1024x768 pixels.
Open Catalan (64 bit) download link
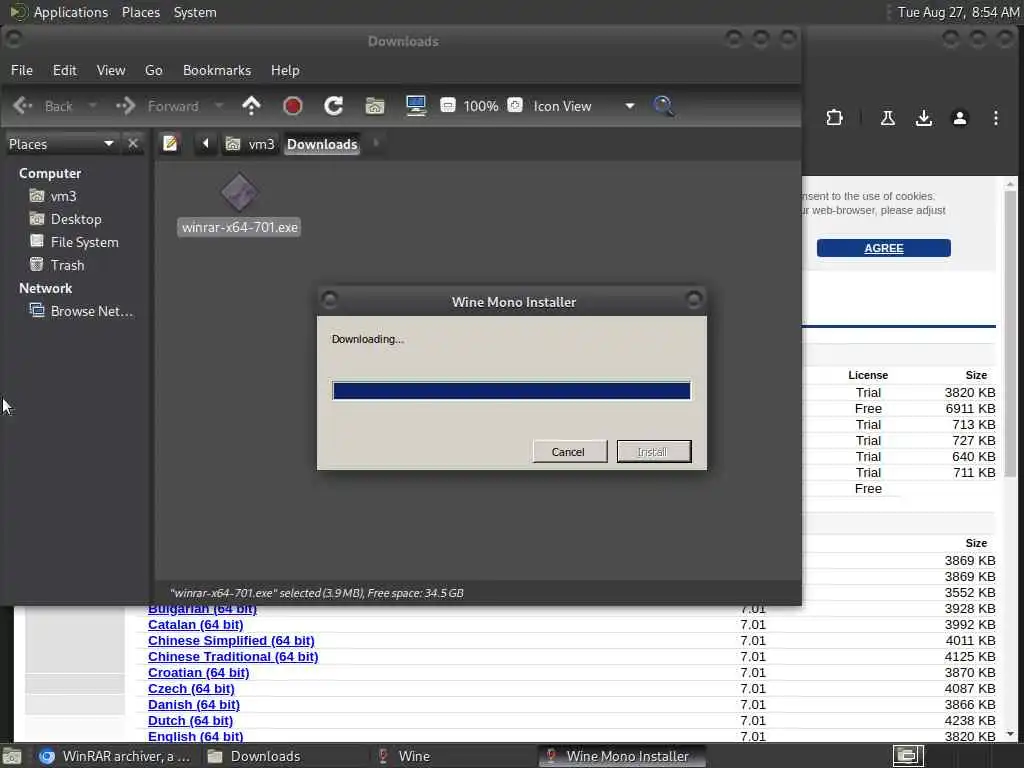tap(196, 624)
